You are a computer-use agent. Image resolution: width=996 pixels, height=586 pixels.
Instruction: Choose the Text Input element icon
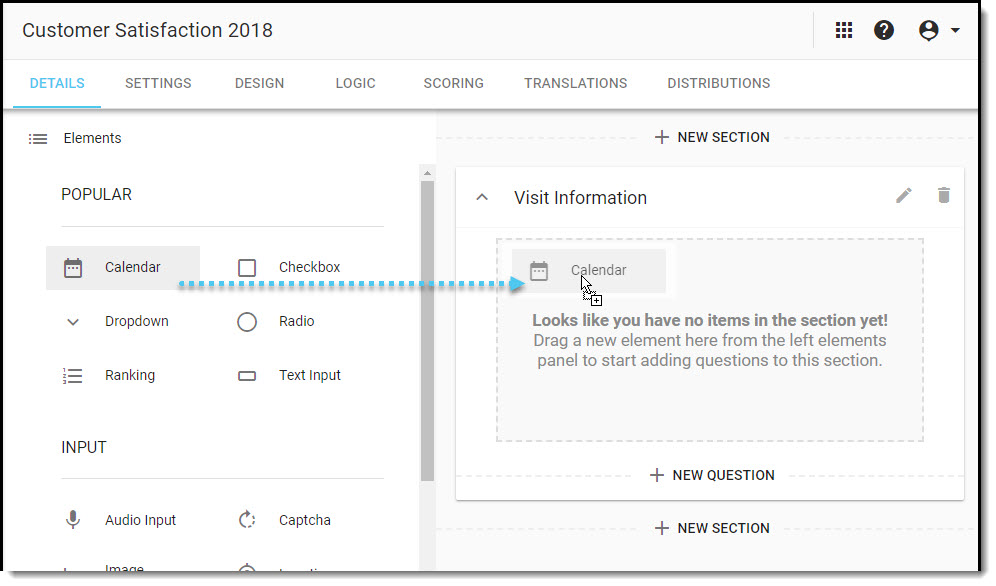(247, 376)
